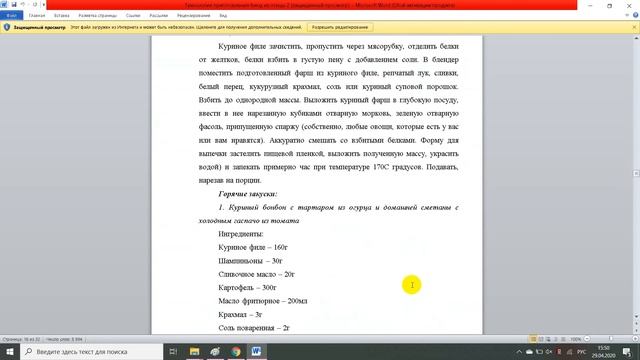Click scrollbar up arrow
Screen dimensions: 640x360
click(636, 38)
